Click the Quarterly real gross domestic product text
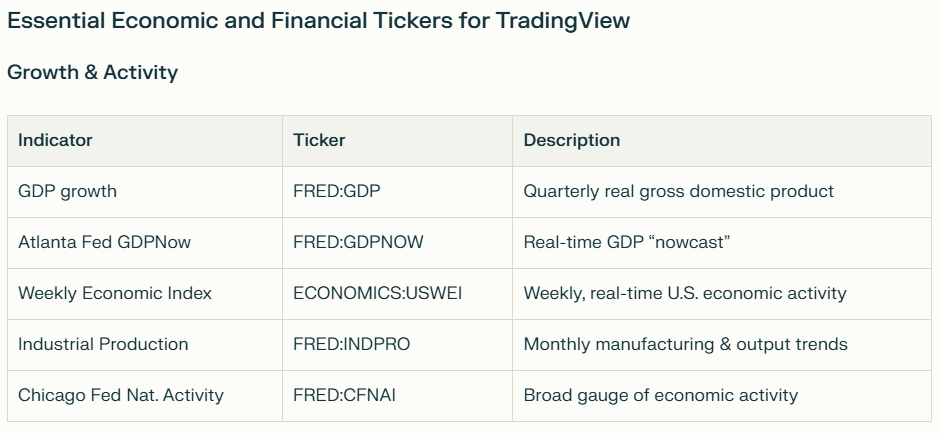941x433 pixels. click(679, 191)
